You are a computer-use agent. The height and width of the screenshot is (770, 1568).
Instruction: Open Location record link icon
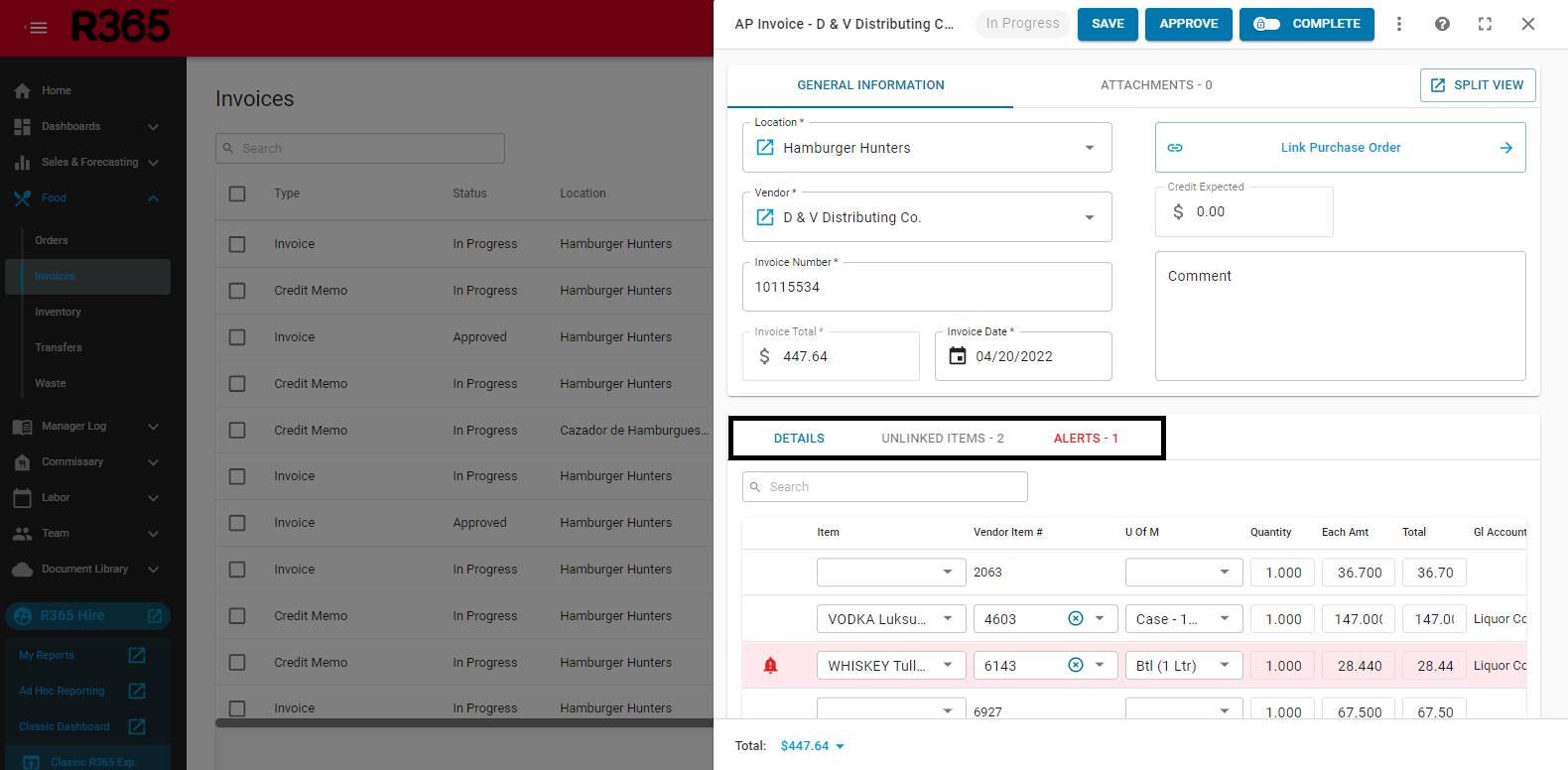click(x=765, y=147)
